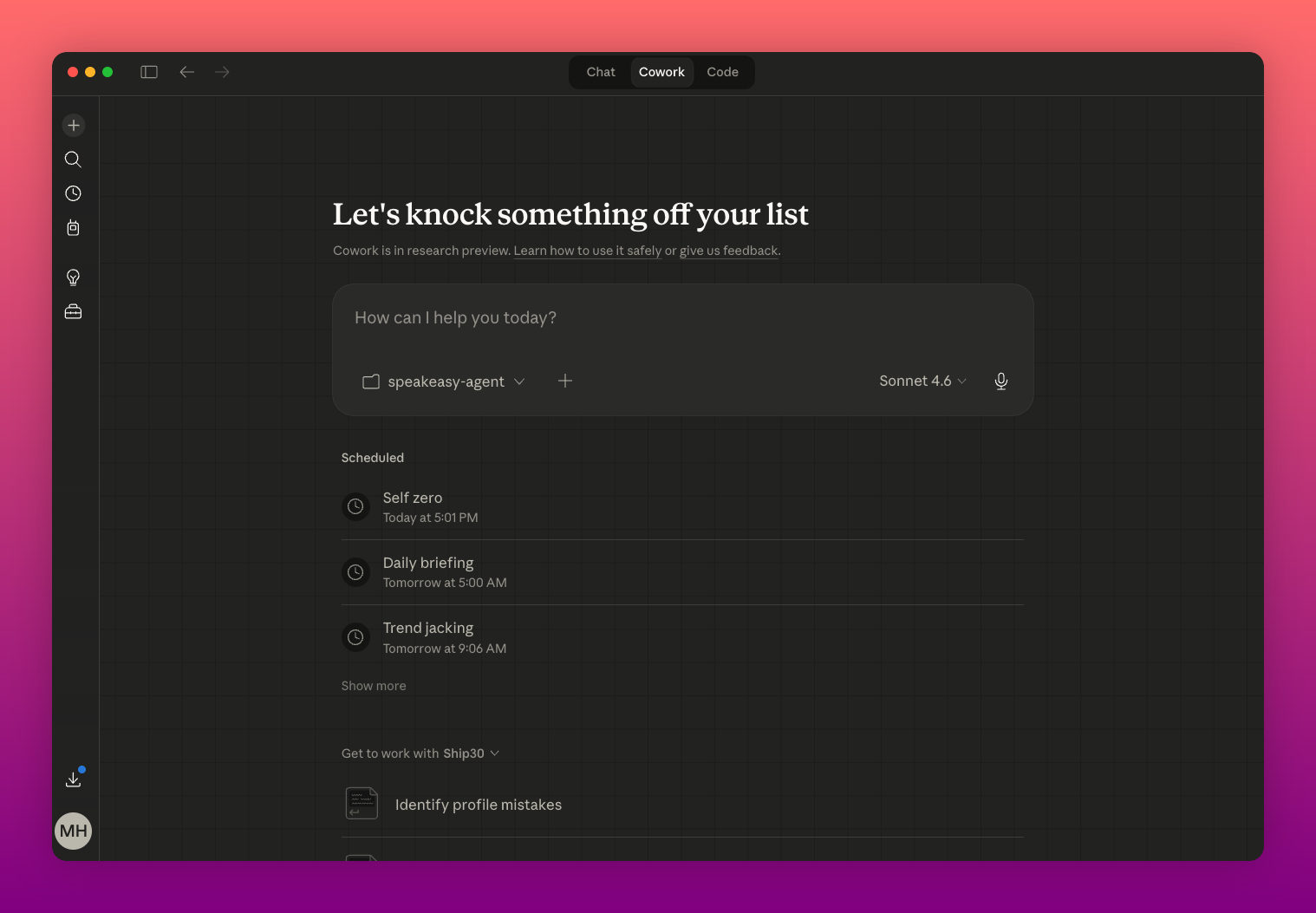Switch to the Chat tab
The height and width of the screenshot is (913, 1316).
601,72
